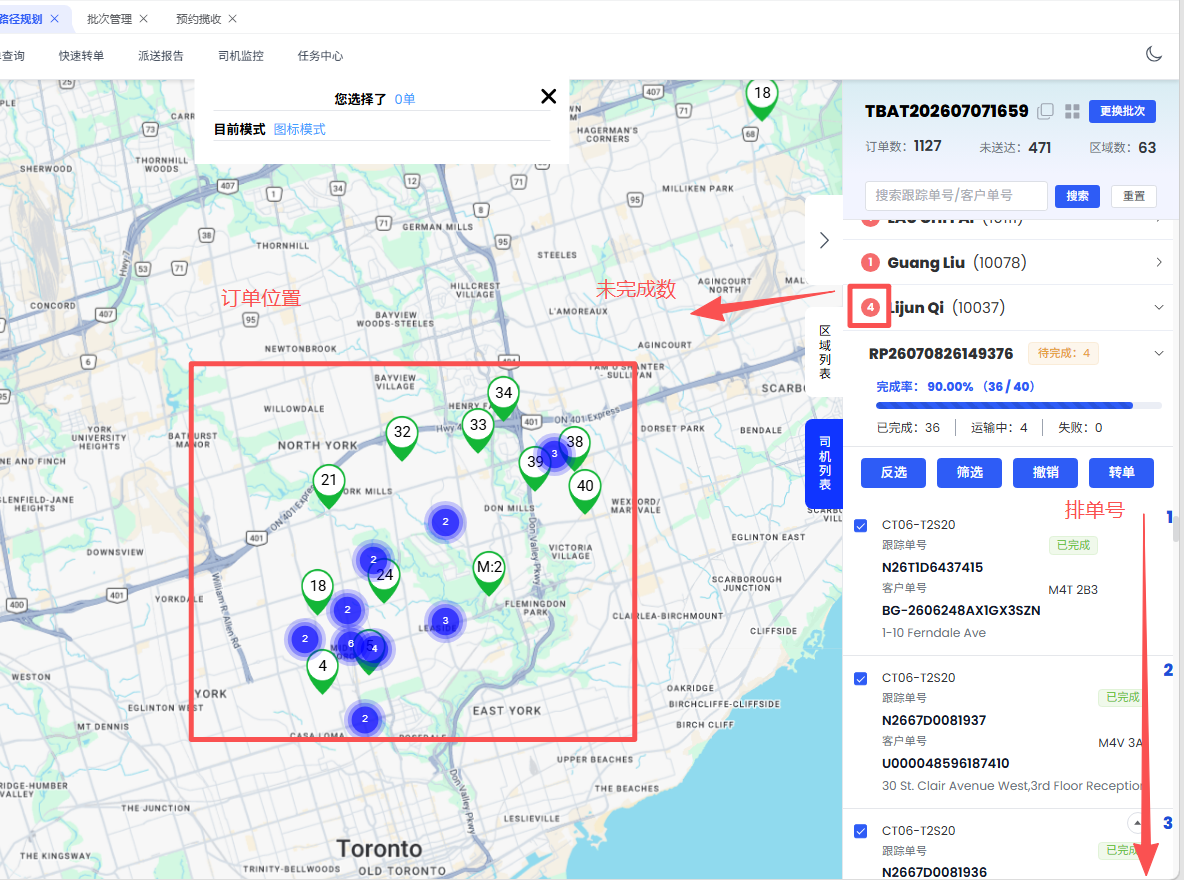Switch to 批次管理 tab
Viewport: 1184px width, 880px height.
(109, 19)
